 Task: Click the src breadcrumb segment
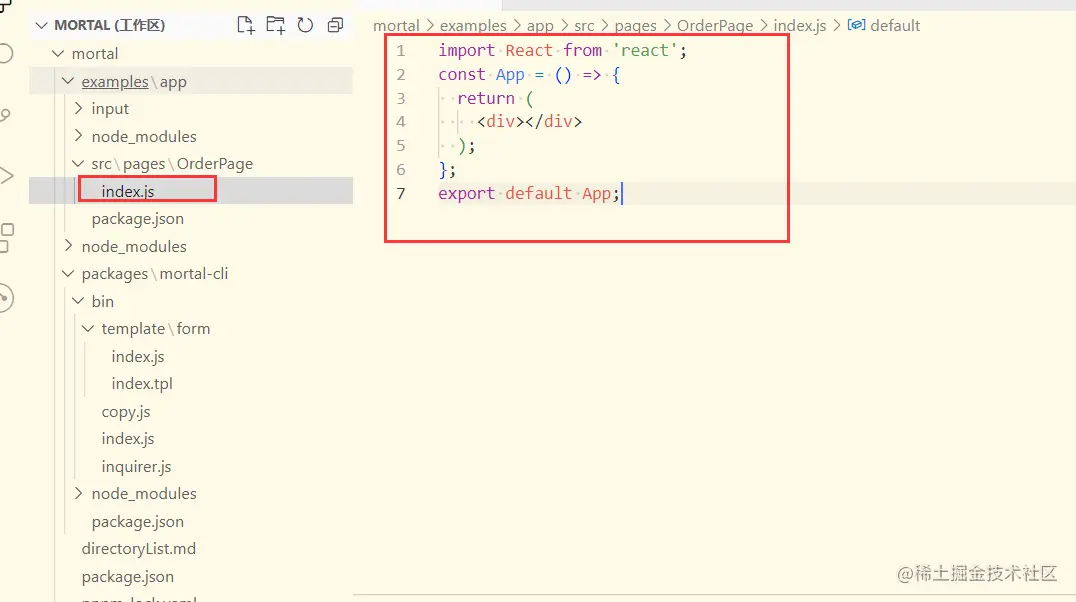(x=584, y=25)
